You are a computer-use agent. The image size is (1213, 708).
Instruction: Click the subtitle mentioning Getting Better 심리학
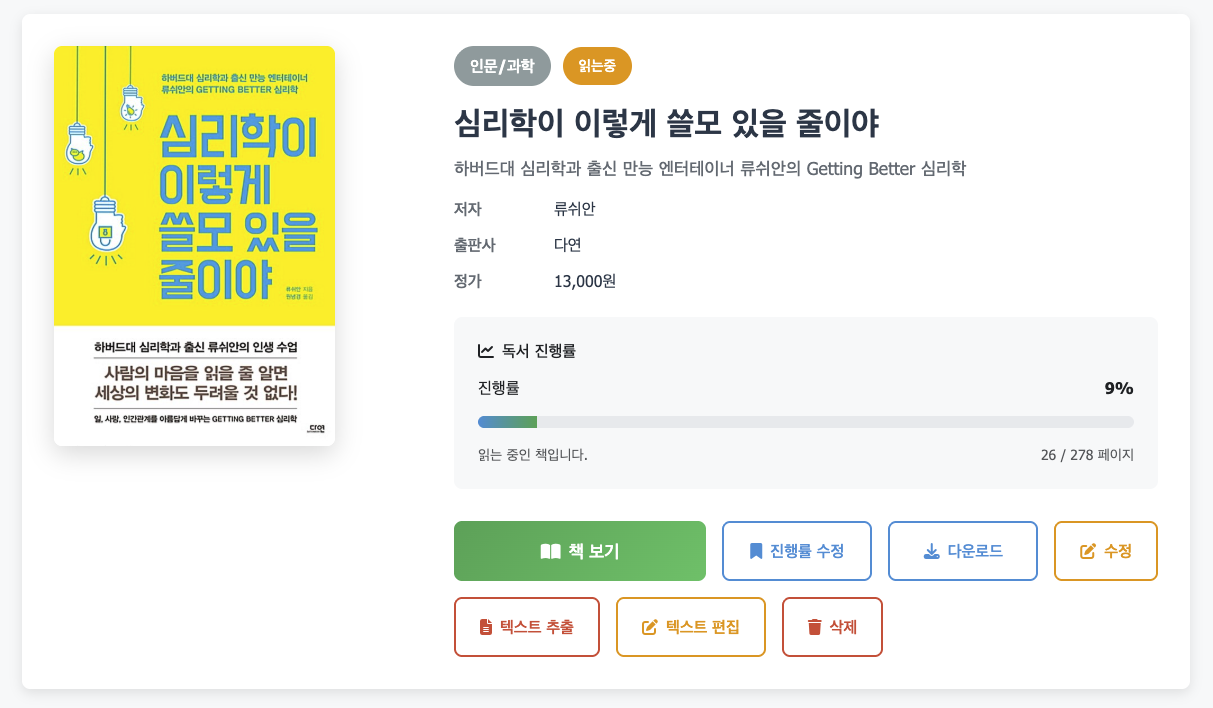click(710, 168)
